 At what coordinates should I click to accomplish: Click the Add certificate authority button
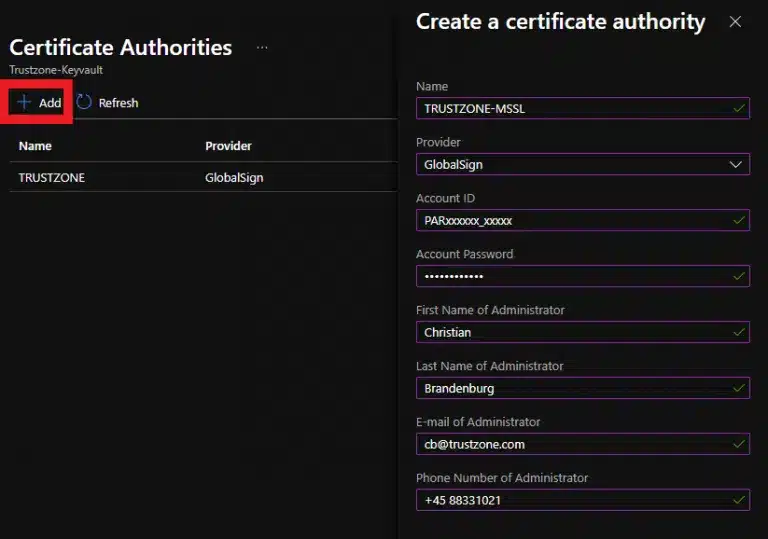pyautogui.click(x=38, y=102)
